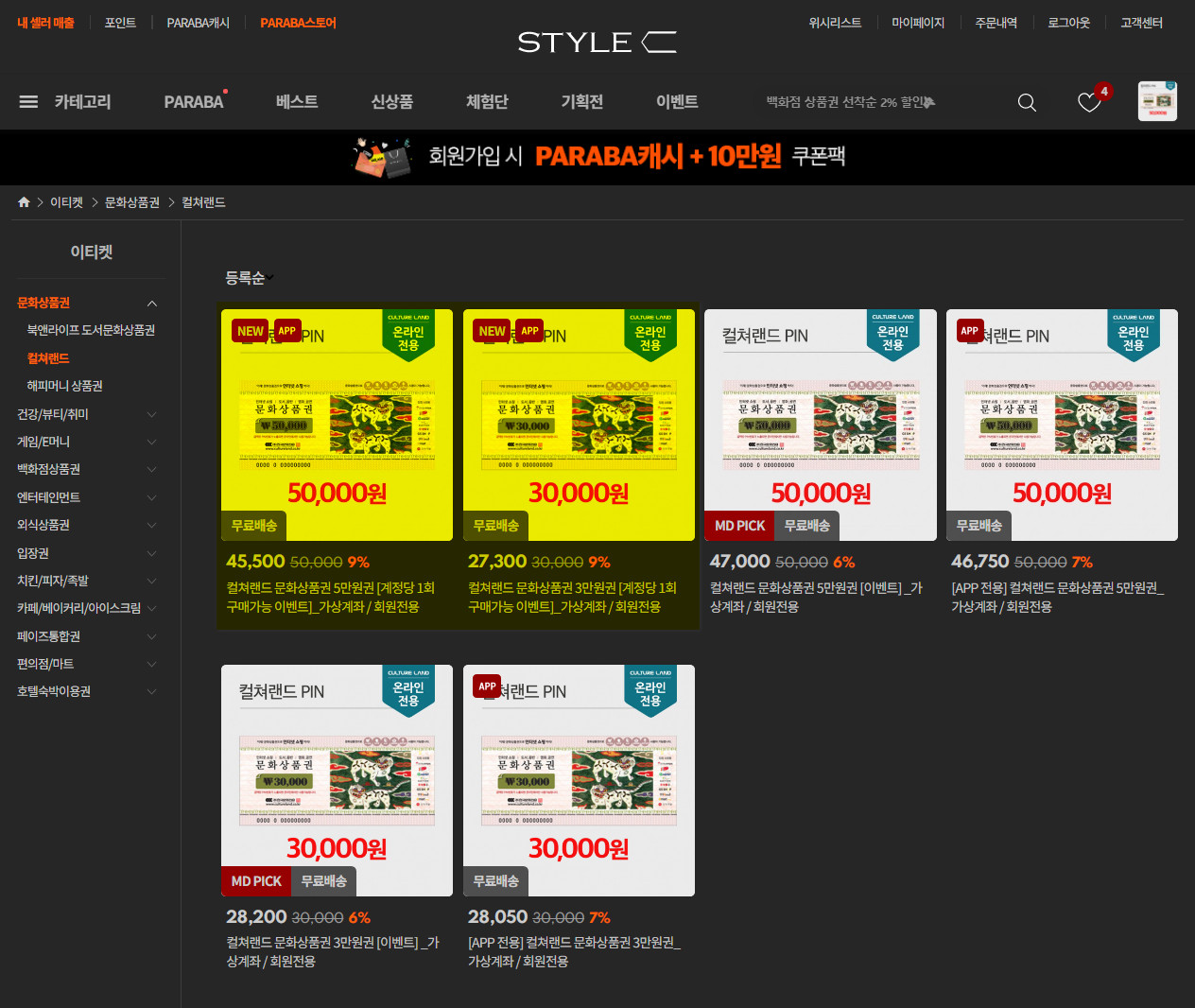The width and height of the screenshot is (1195, 1008).
Task: Click 문화상품권 in the breadcrumb
Action: pos(132,202)
